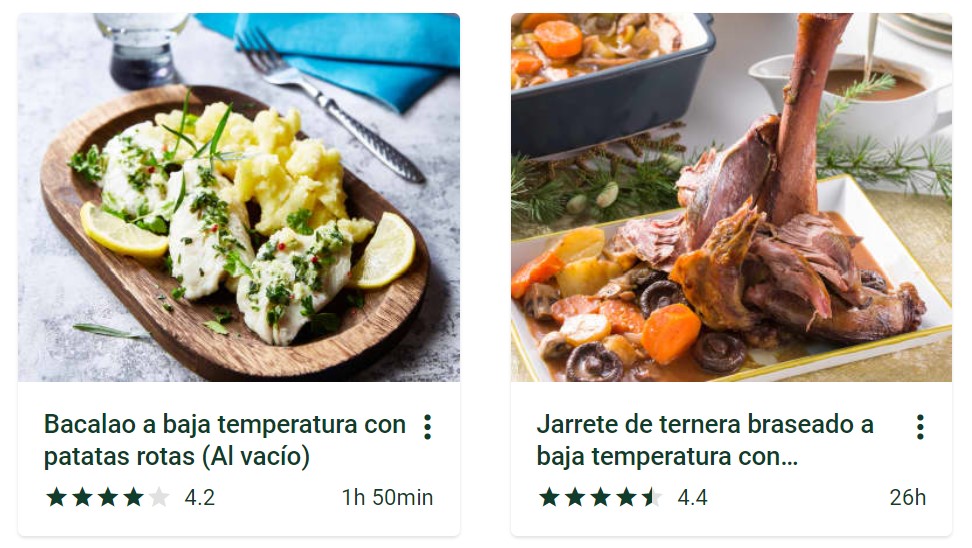Click the fourth star of the Bacalao rating
972x548 pixels.
133,497
